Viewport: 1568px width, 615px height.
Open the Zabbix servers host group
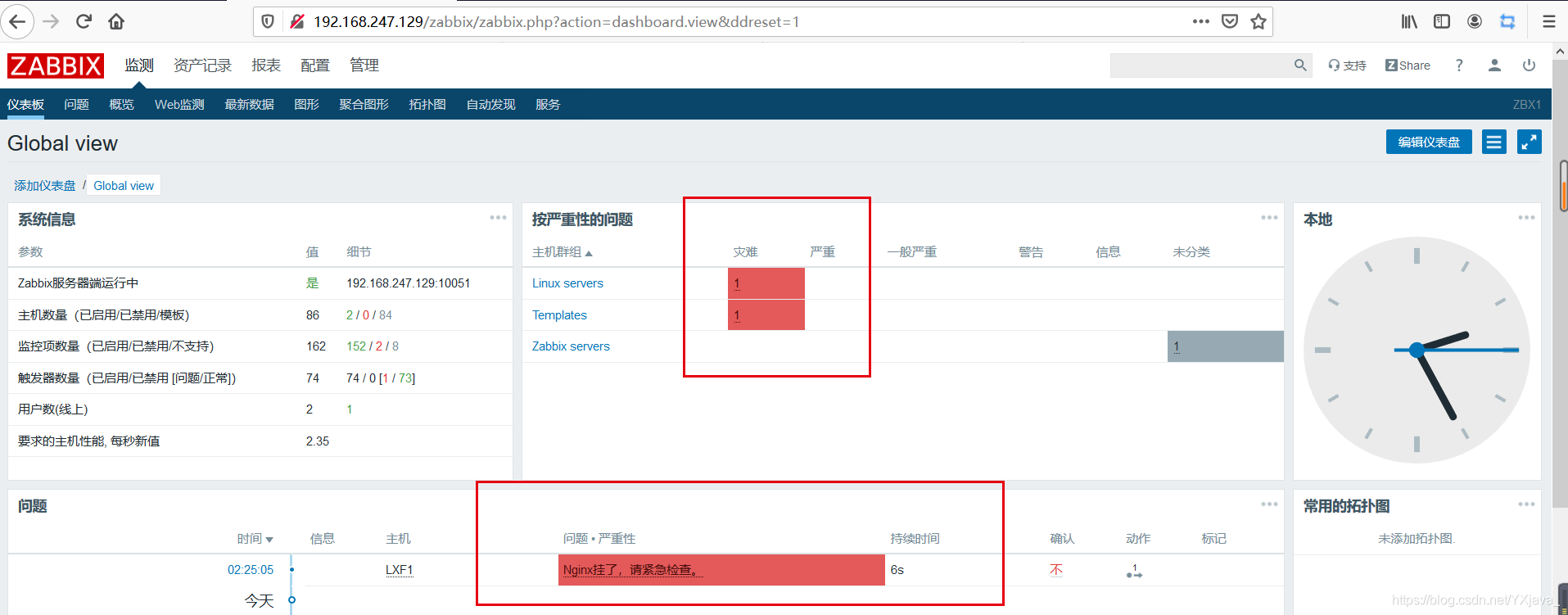point(571,346)
